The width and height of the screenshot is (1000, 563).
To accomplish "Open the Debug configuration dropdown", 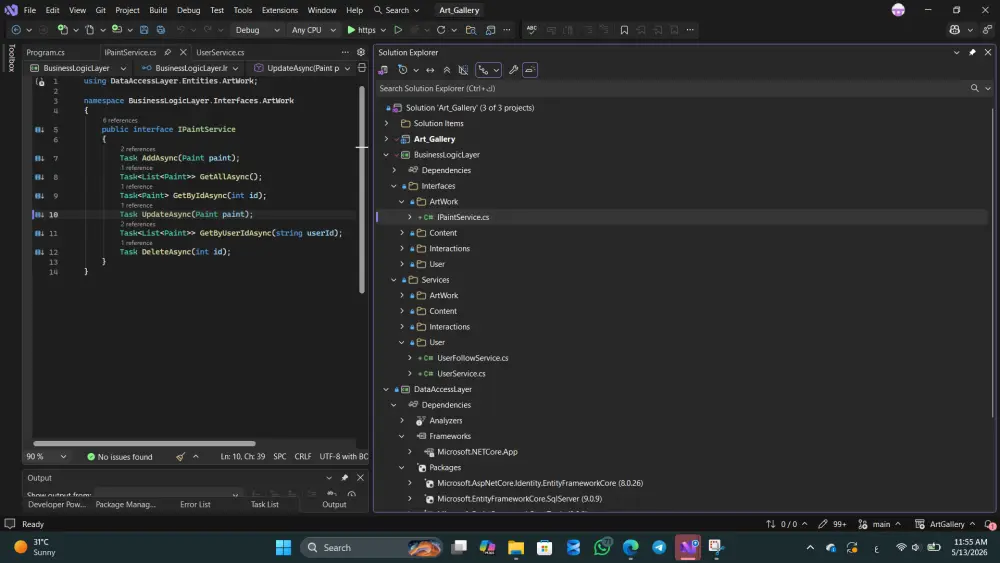I will (257, 30).
